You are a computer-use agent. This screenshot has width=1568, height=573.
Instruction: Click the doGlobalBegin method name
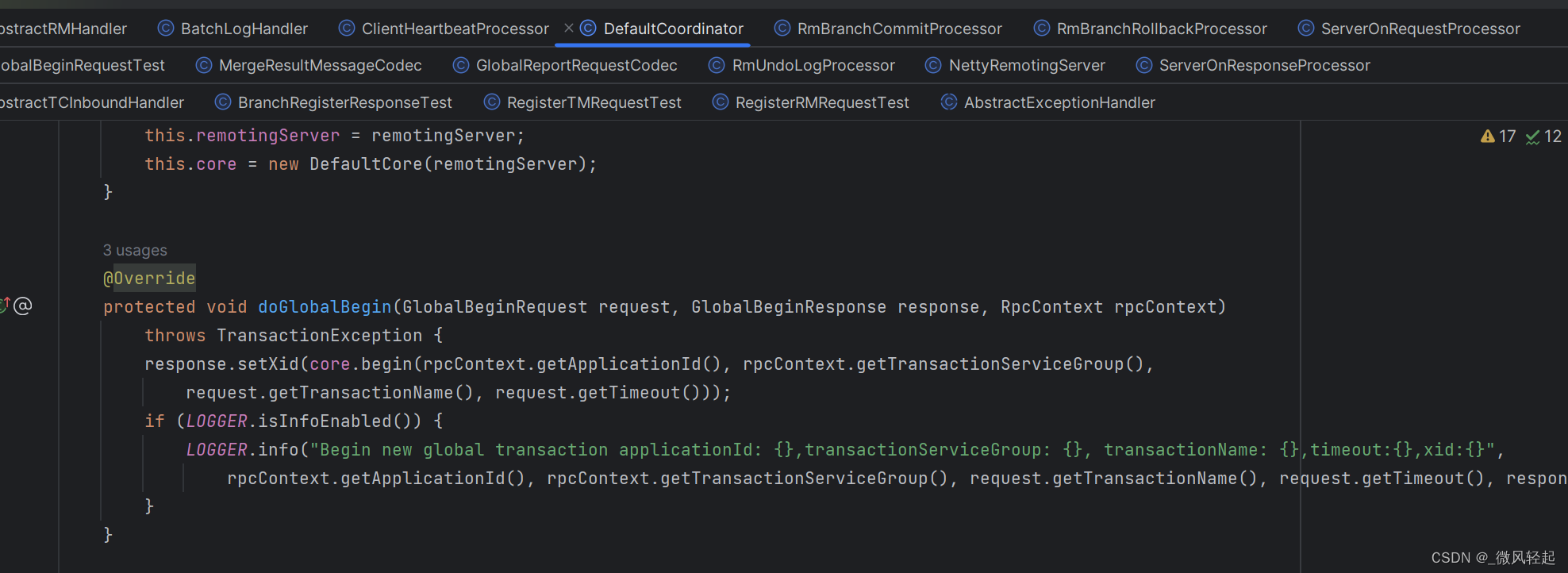click(x=325, y=307)
